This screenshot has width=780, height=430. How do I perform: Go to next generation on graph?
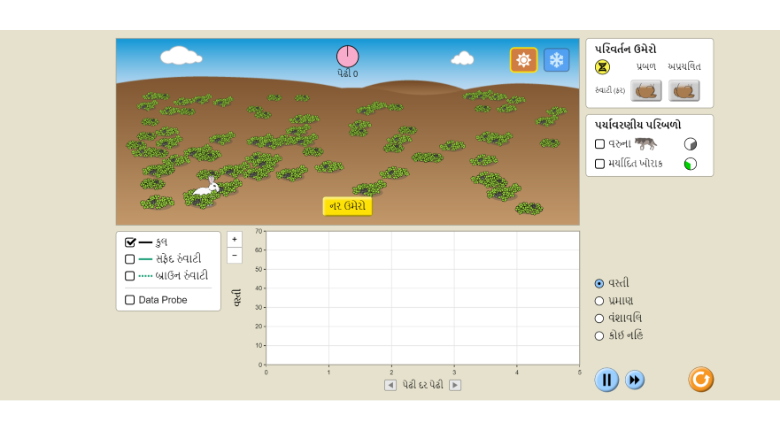click(455, 385)
